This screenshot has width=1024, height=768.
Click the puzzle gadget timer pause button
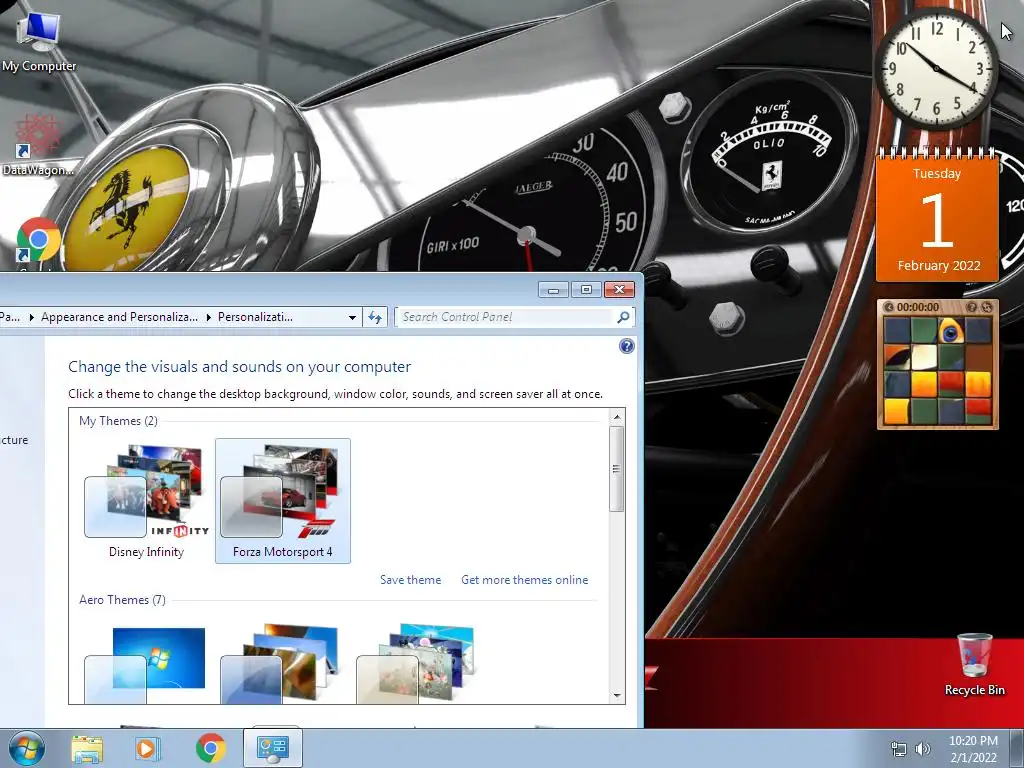point(889,307)
